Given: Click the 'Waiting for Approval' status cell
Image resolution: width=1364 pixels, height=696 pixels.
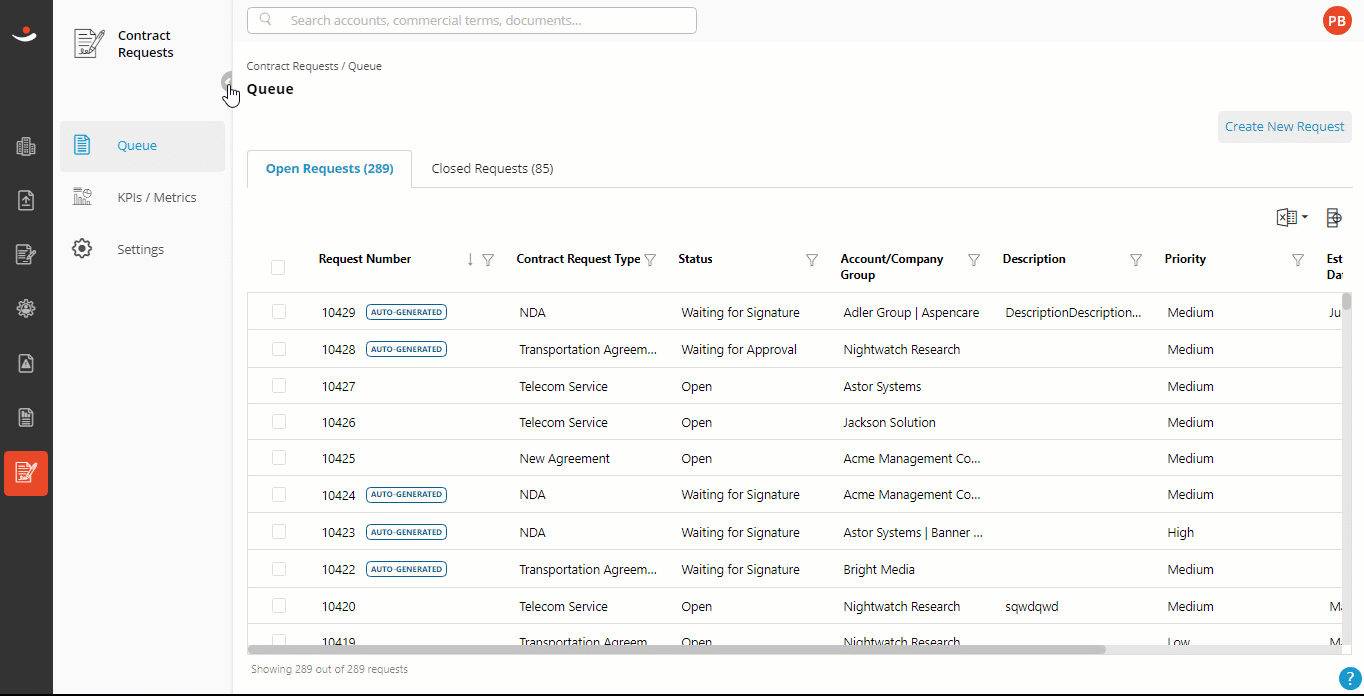Looking at the screenshot, I should pyautogui.click(x=739, y=350).
